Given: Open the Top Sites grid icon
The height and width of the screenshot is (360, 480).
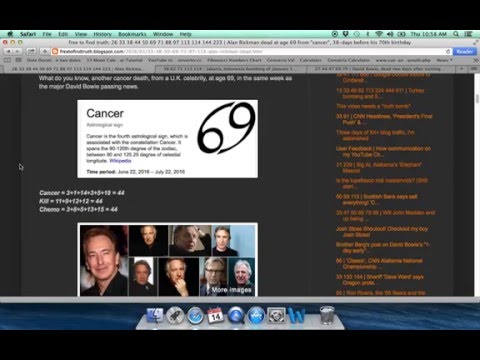Looking at the screenshot, I should 19,60.
